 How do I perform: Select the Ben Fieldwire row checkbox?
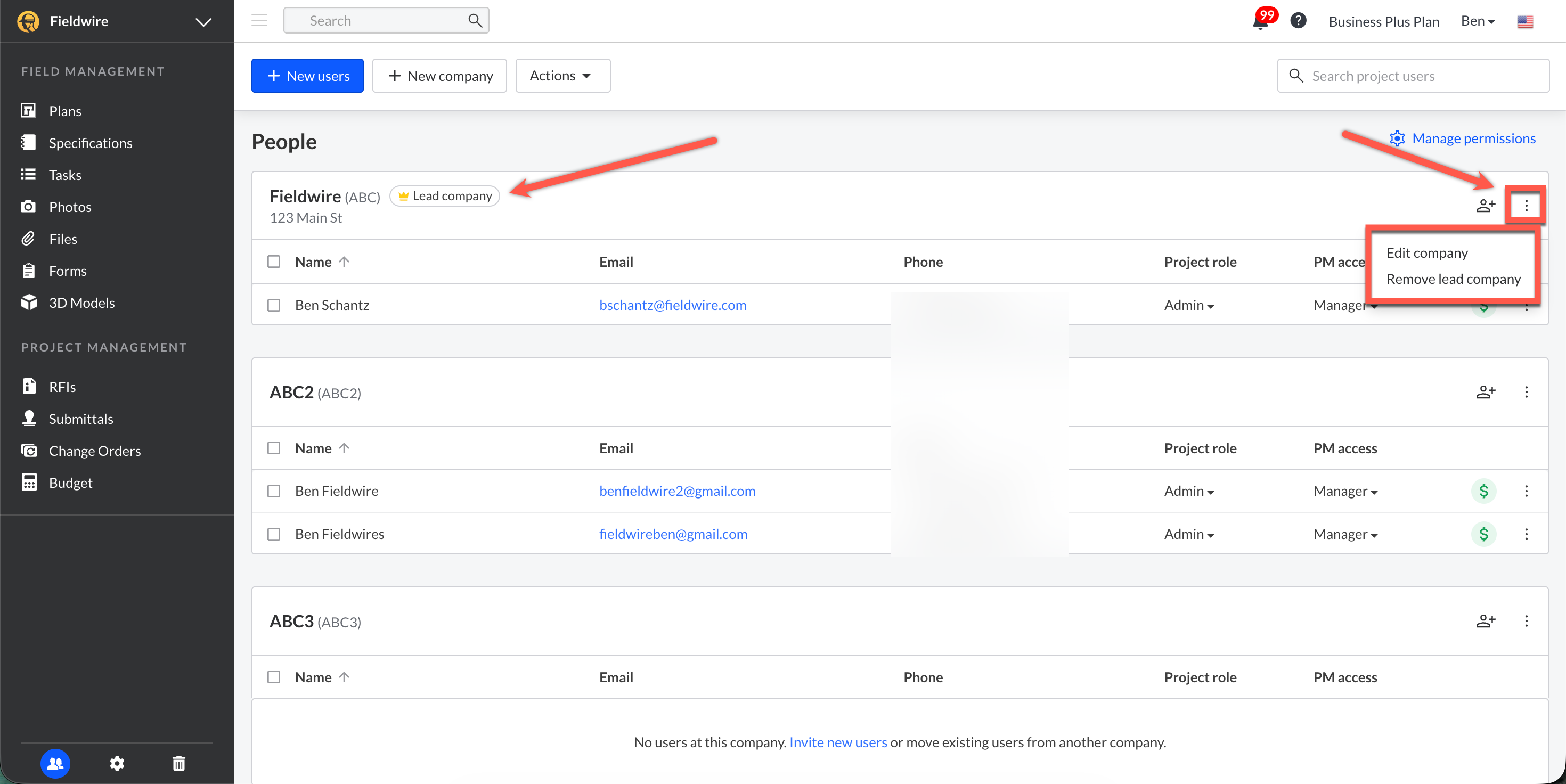274,491
